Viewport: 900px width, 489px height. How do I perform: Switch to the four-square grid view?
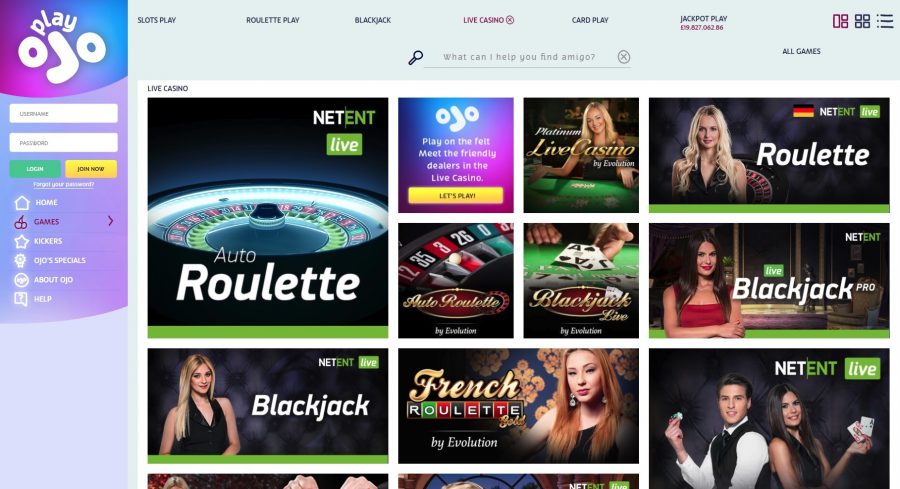tap(862, 21)
